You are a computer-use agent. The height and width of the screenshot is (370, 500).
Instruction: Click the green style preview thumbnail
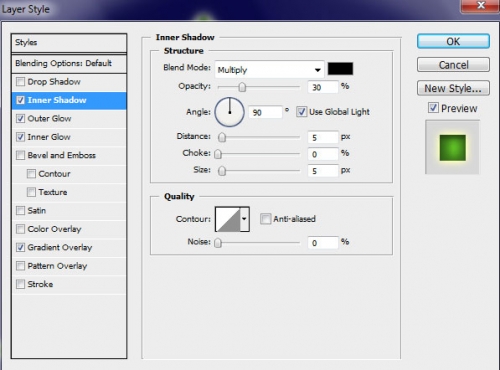click(452, 147)
